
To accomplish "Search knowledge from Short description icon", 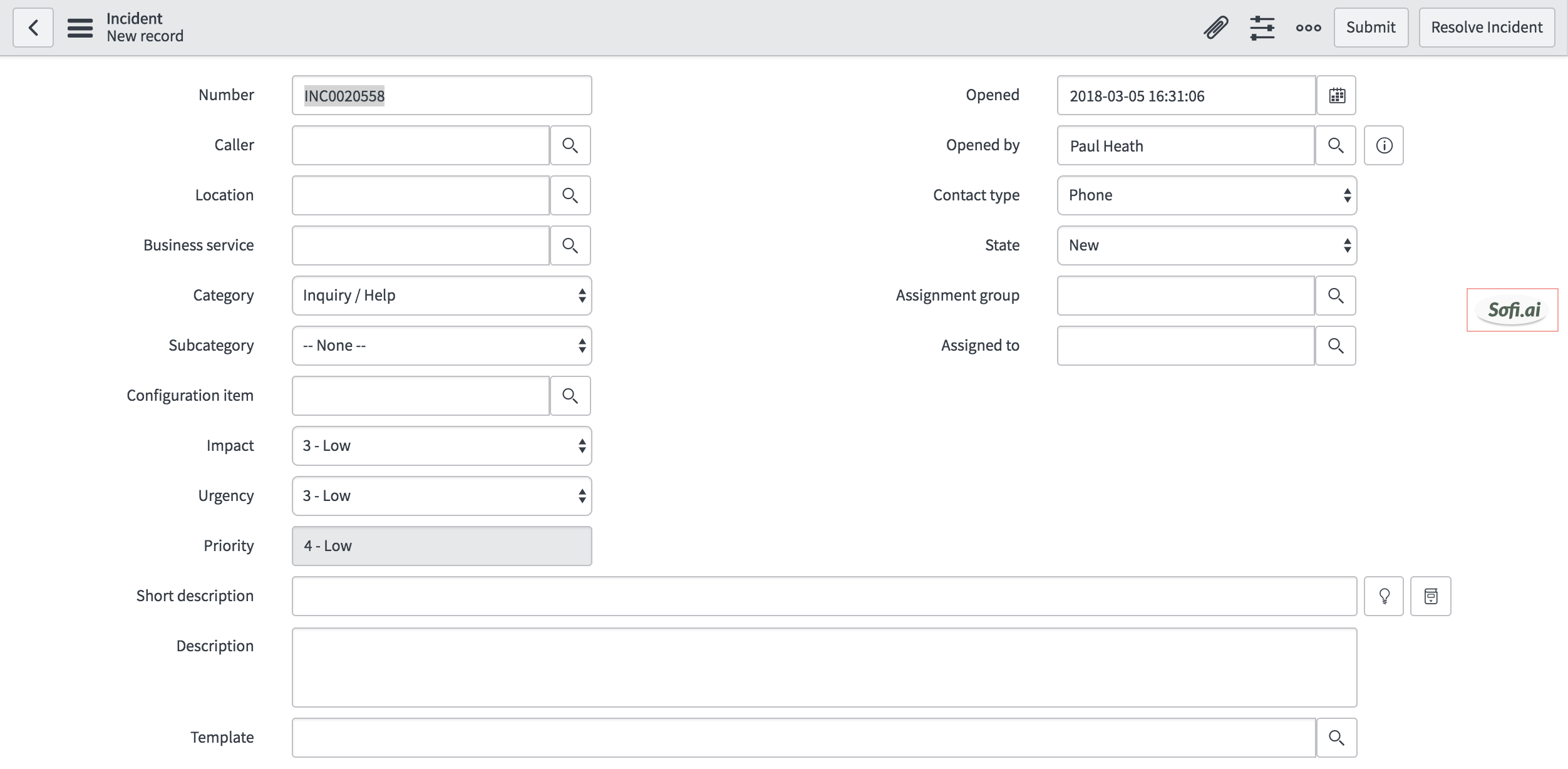I will click(1431, 596).
